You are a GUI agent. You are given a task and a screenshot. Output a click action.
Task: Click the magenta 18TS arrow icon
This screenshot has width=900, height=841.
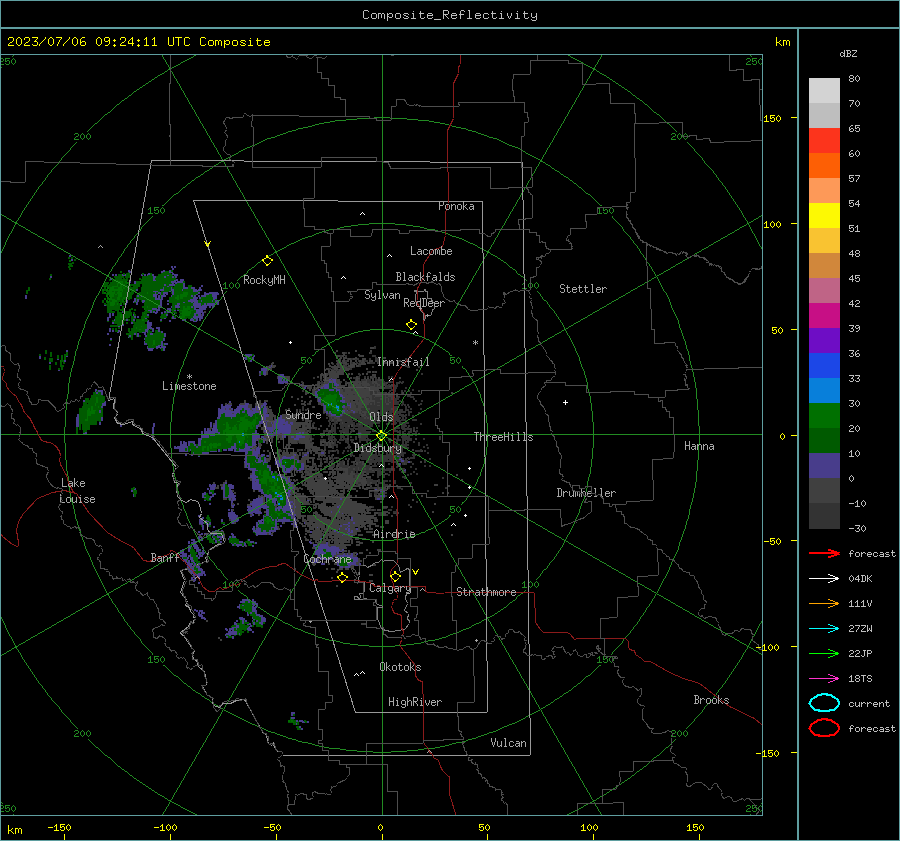pos(824,679)
